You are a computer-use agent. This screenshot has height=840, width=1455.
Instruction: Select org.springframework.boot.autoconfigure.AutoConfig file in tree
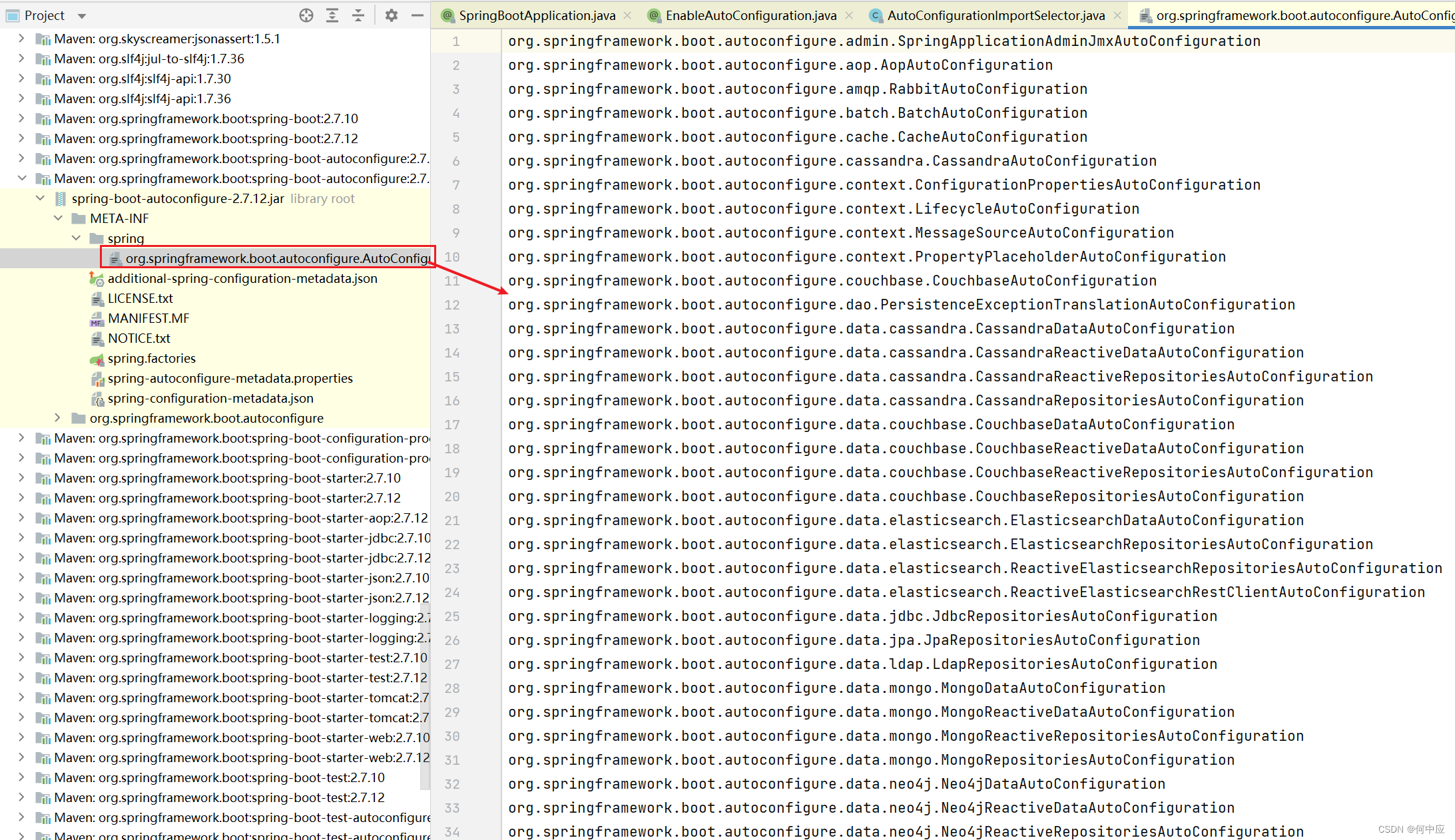pyautogui.click(x=278, y=258)
